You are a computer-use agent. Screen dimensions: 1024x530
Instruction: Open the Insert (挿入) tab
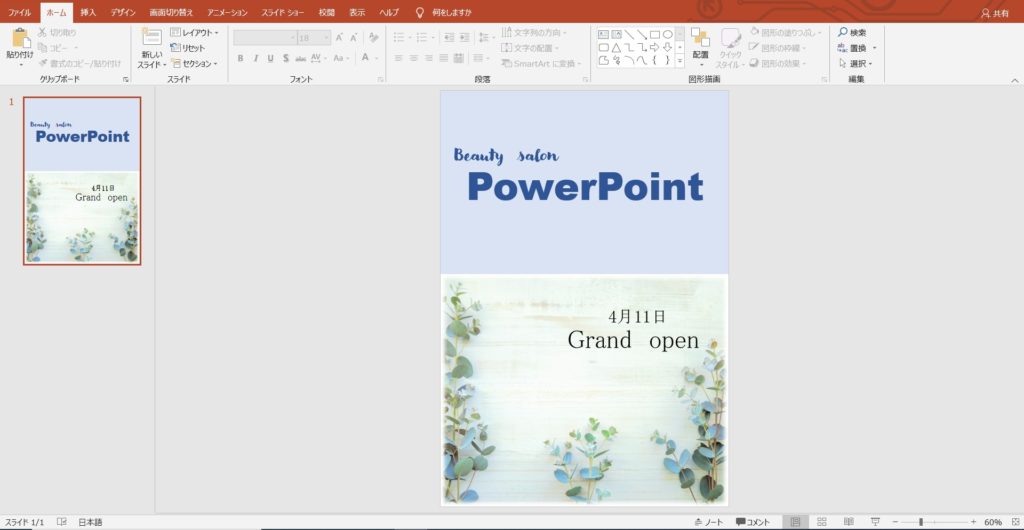click(88, 12)
